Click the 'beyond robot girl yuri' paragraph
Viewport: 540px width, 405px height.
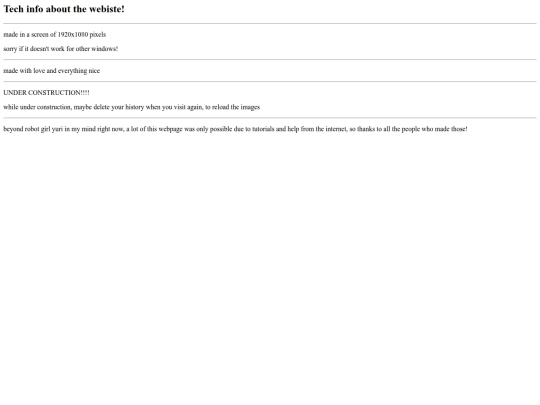pyautogui.click(x=235, y=129)
